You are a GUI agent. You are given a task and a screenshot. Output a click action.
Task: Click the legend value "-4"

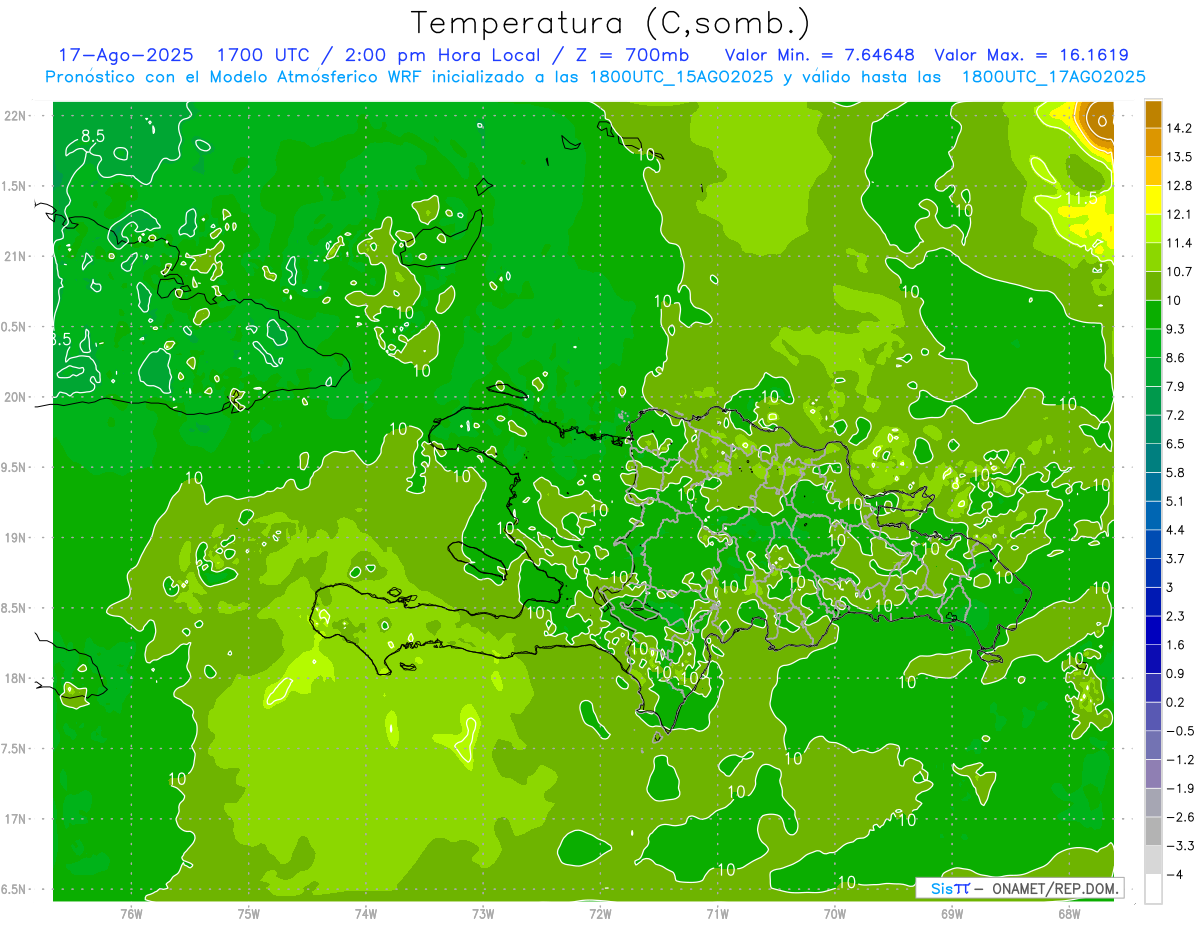(1174, 874)
